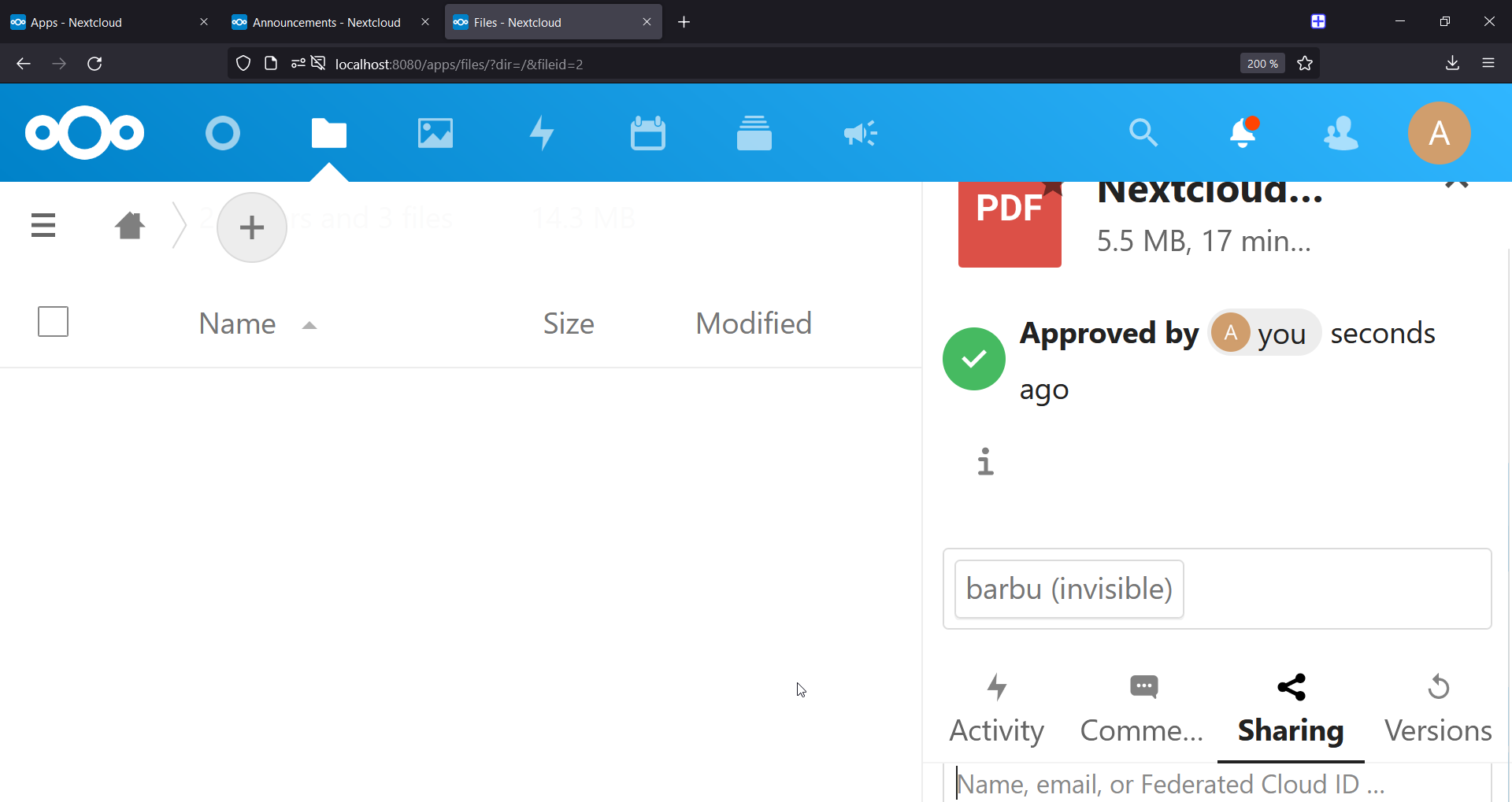Close the Apps - Nextcloud browser tab
This screenshot has width=1512, height=802.
204,22
